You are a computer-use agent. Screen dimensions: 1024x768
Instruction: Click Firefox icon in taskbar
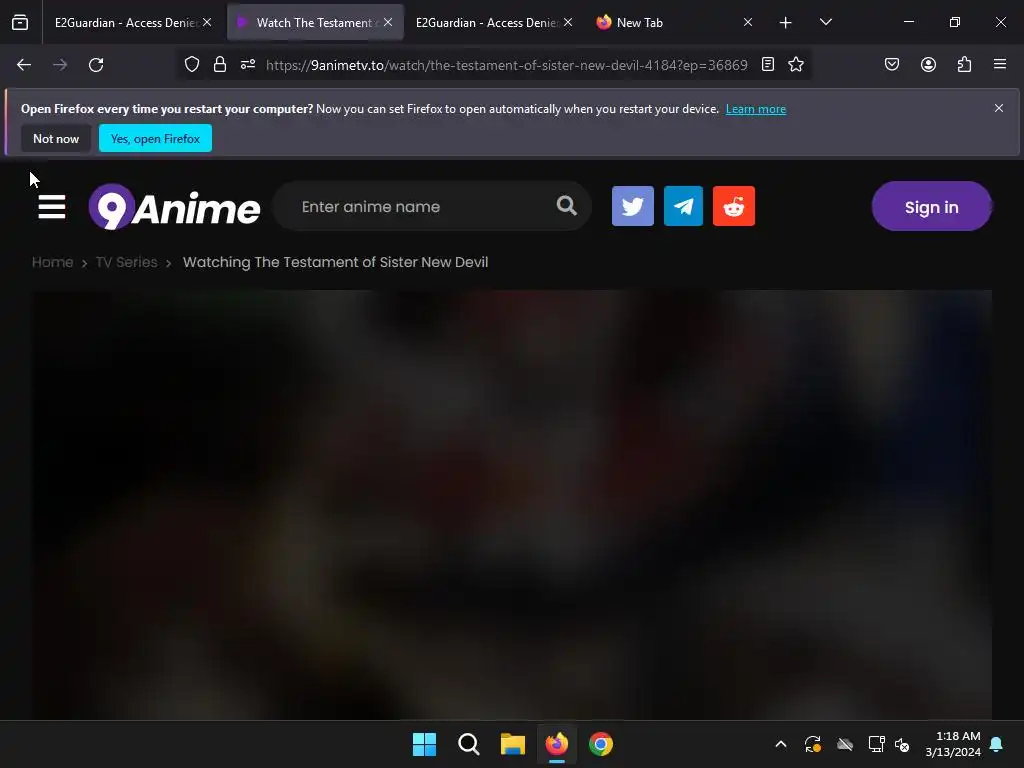coord(557,744)
